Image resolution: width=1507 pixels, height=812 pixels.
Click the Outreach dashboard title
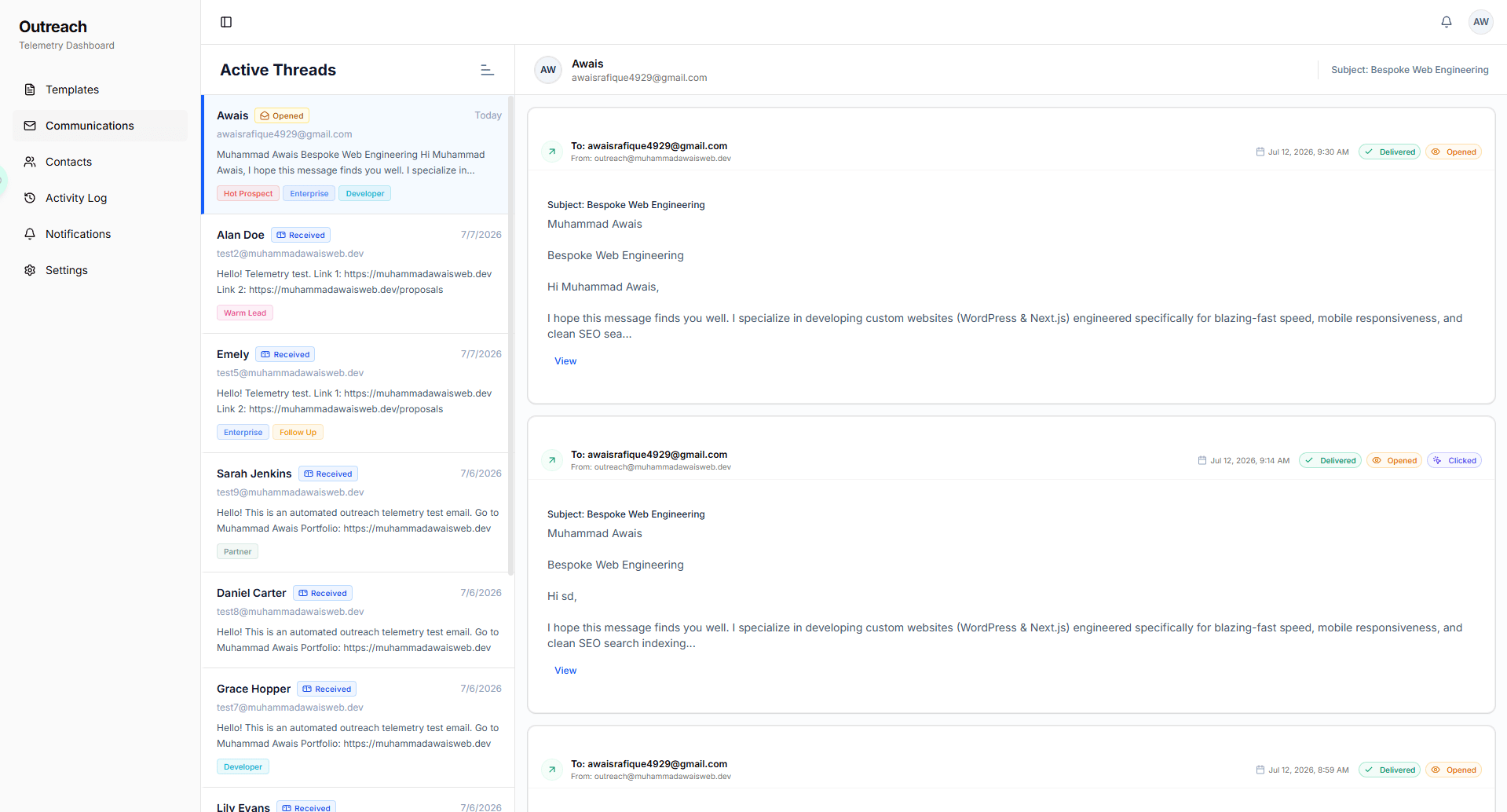tap(53, 27)
